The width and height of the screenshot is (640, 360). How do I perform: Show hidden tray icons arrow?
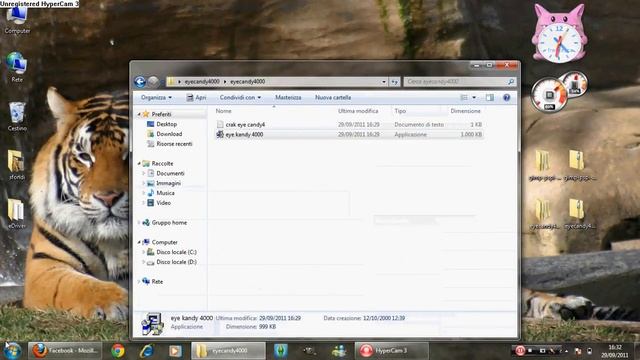(567, 351)
